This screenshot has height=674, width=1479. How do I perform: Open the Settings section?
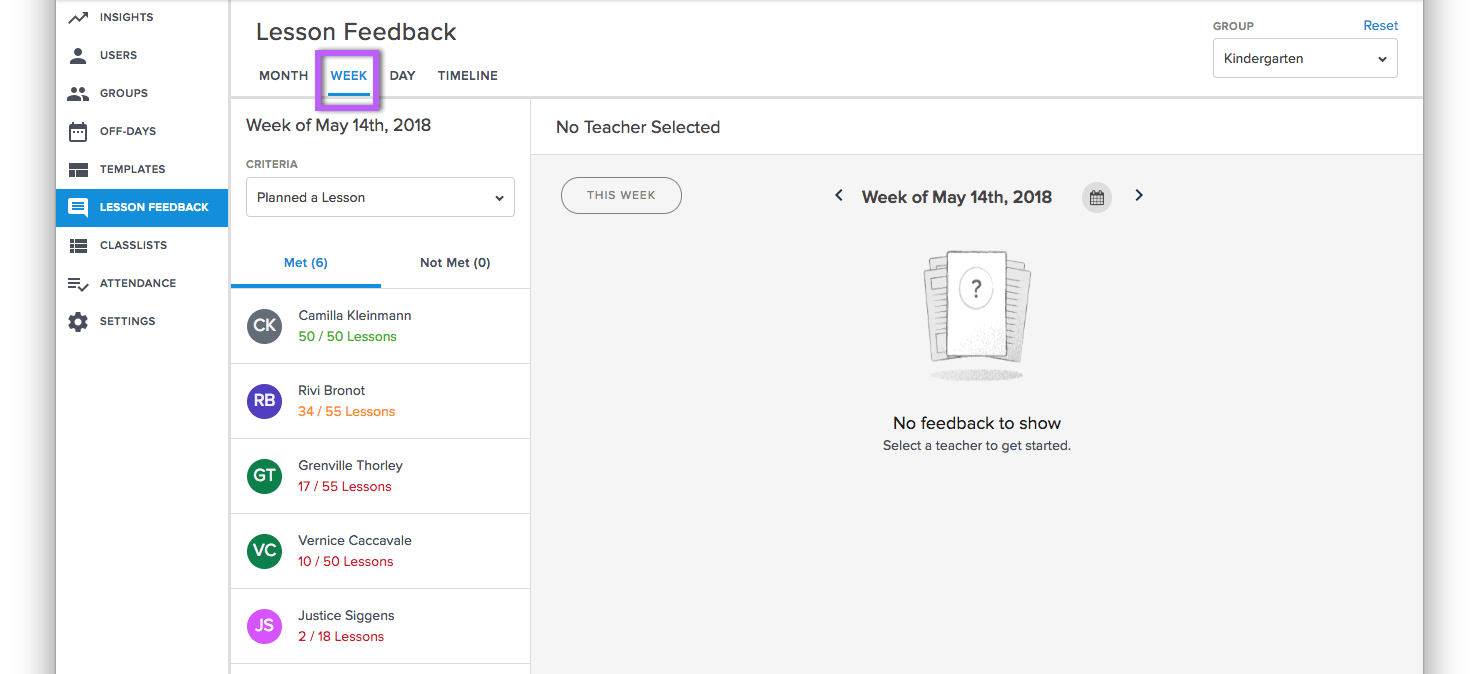[x=142, y=321]
